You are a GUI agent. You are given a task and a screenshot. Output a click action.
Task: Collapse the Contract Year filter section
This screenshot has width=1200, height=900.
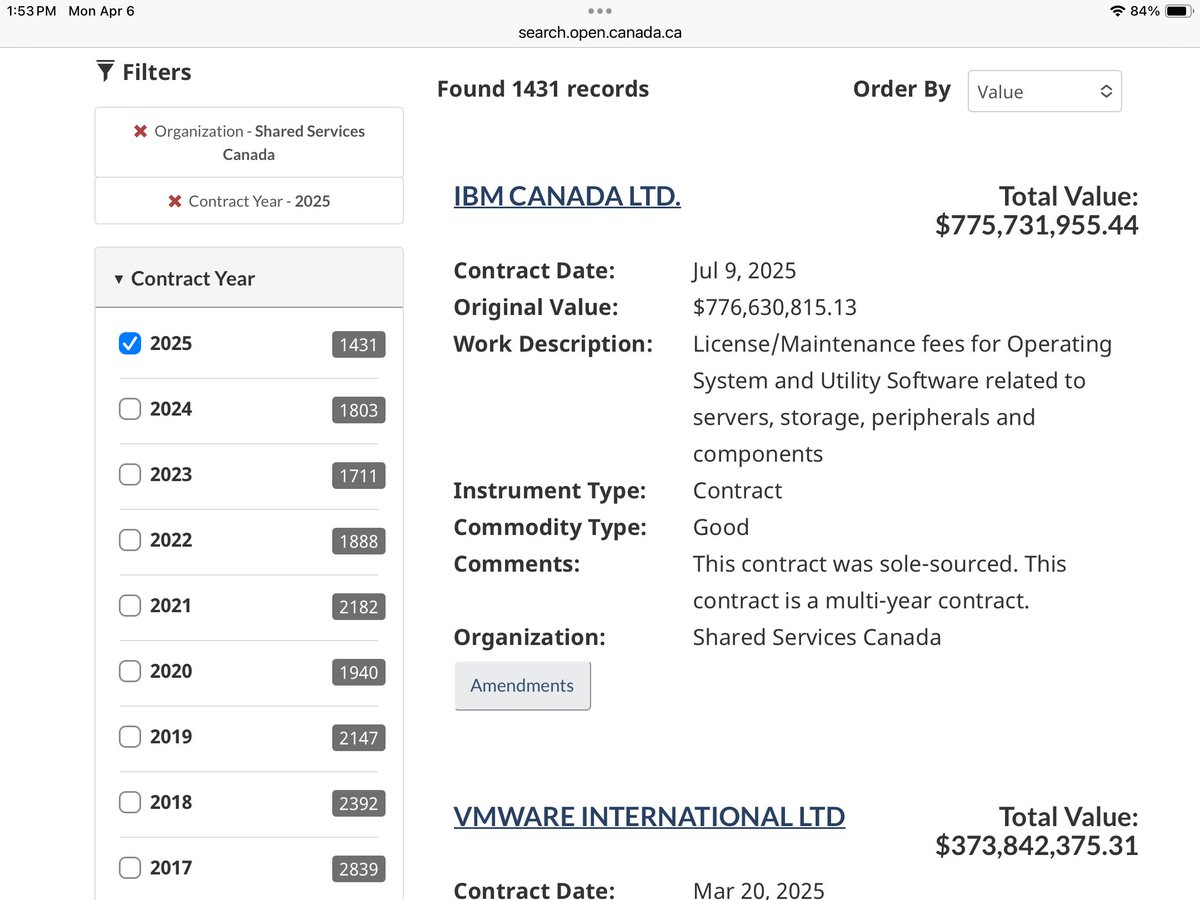coord(249,278)
